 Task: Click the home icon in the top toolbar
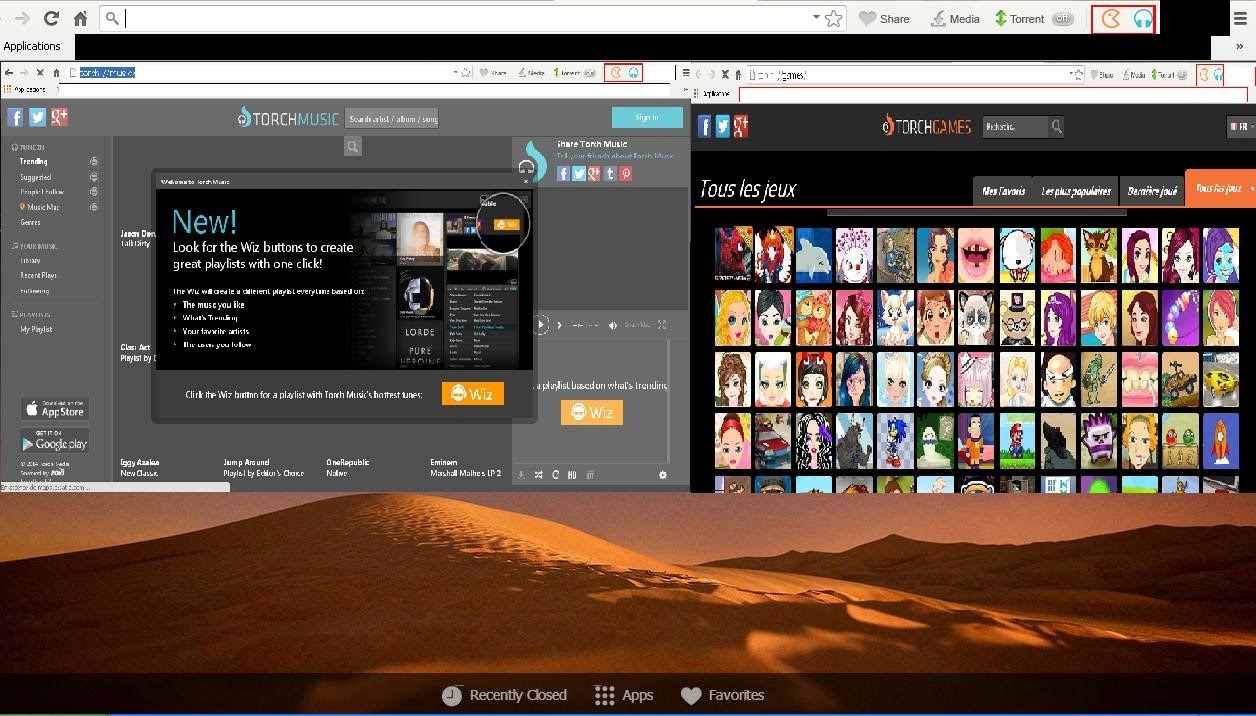(80, 19)
